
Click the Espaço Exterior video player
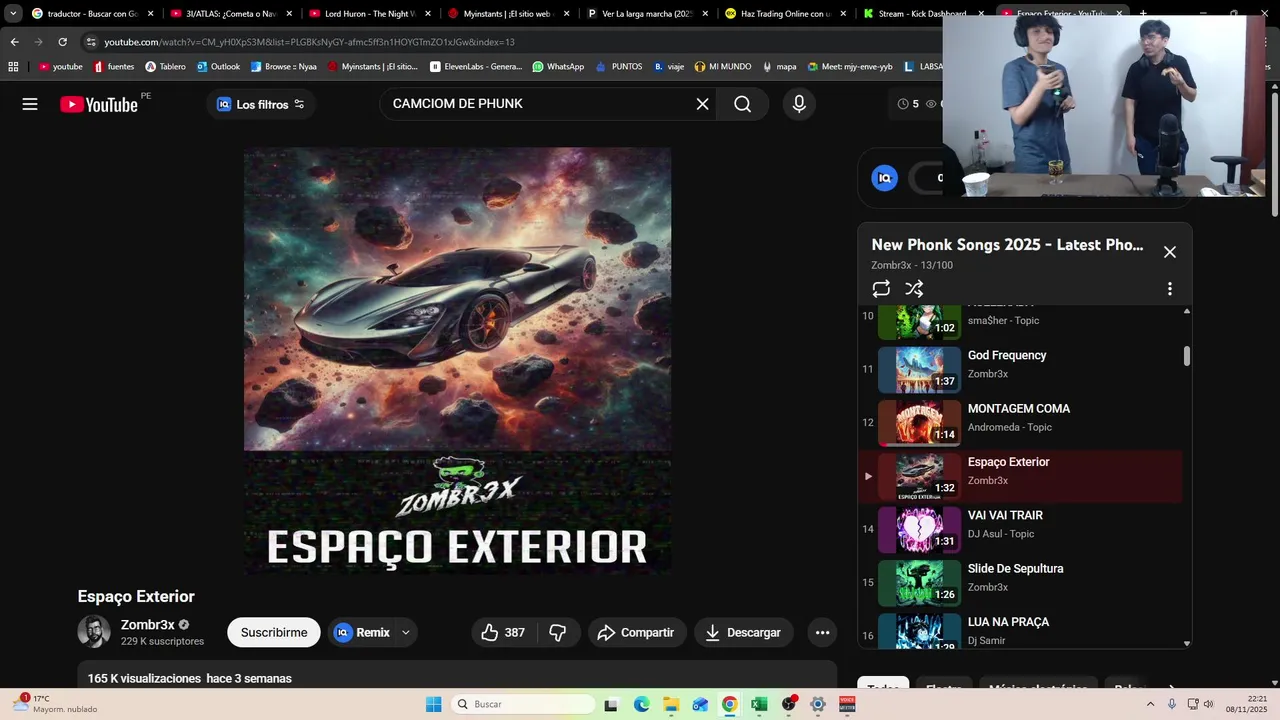click(457, 361)
